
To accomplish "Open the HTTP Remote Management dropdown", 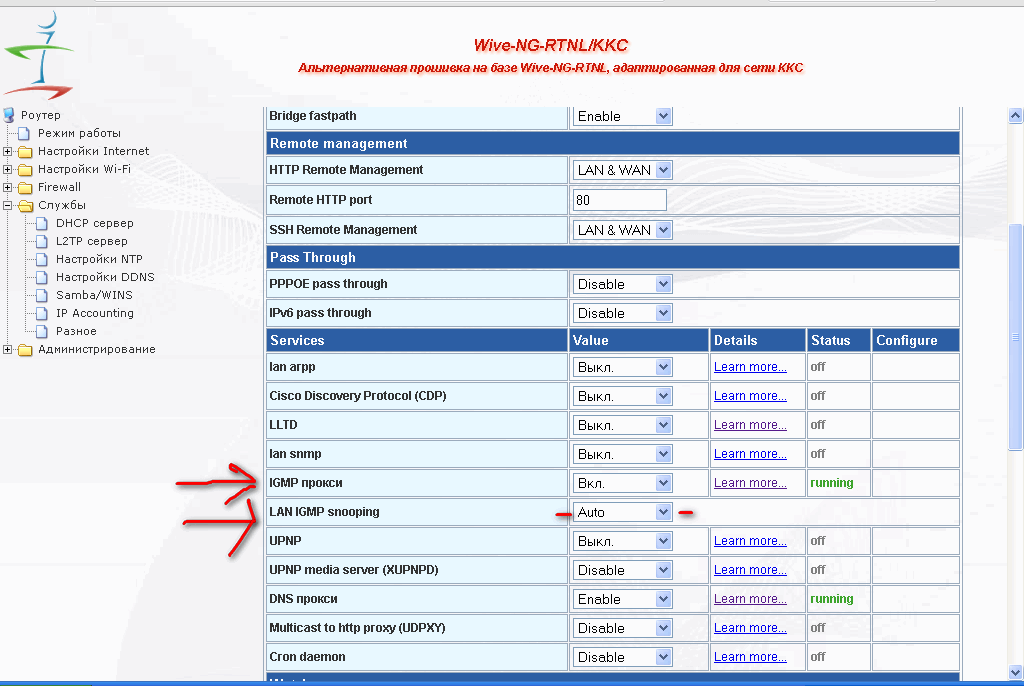I will click(x=622, y=170).
